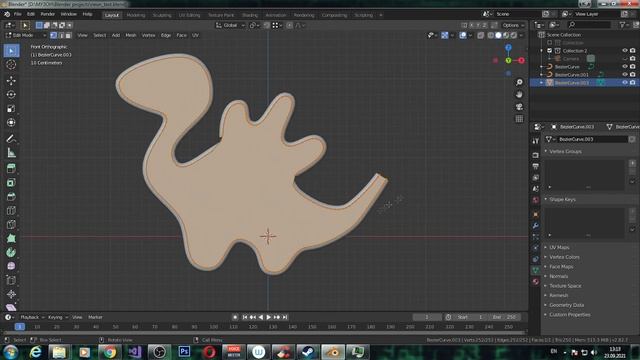Open the Render properties tab icon
This screenshot has width=640, height=360.
[536, 156]
